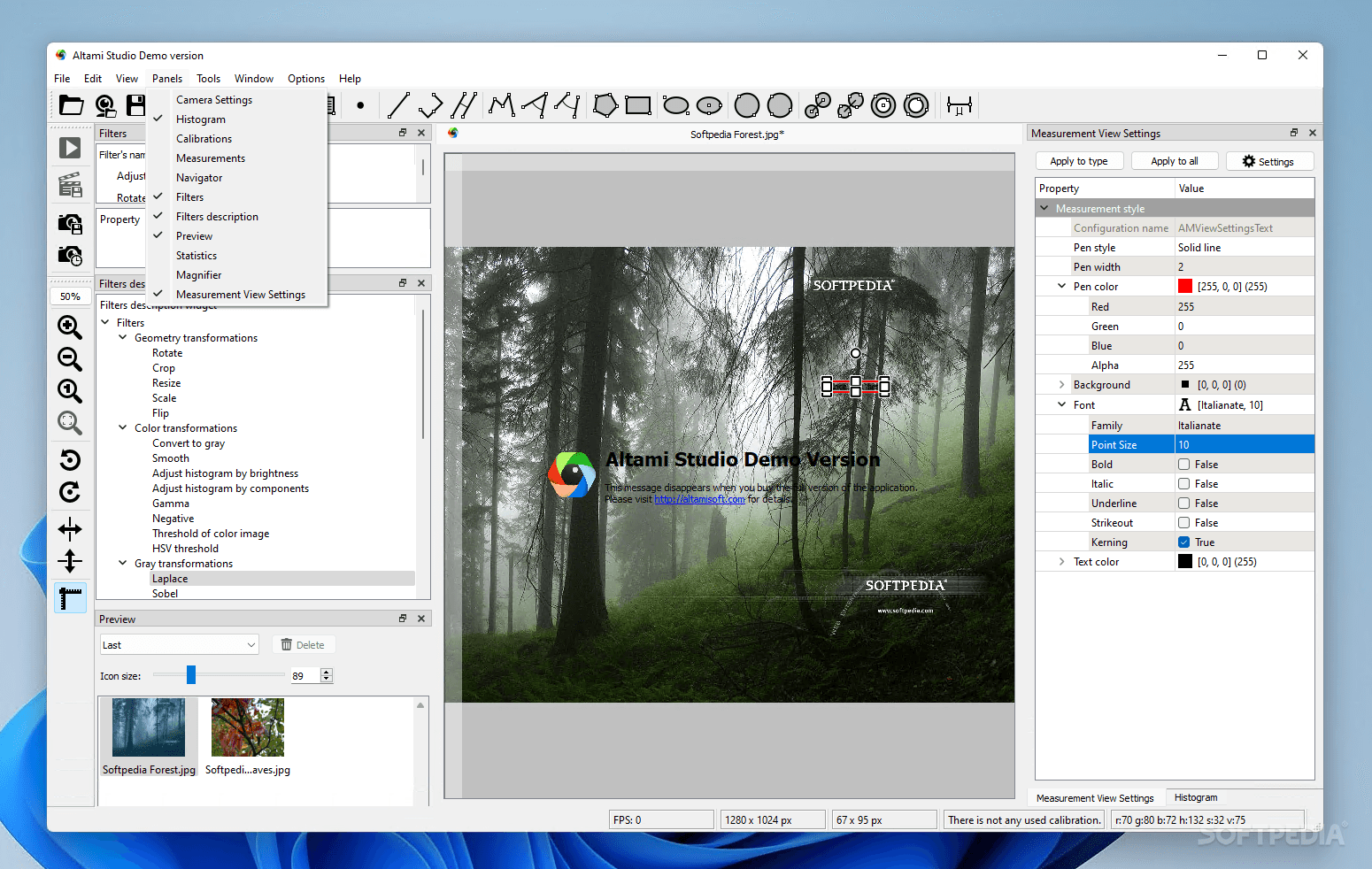This screenshot has width=1372, height=869.
Task: Select the M-shaped Polyline tool
Action: click(502, 105)
